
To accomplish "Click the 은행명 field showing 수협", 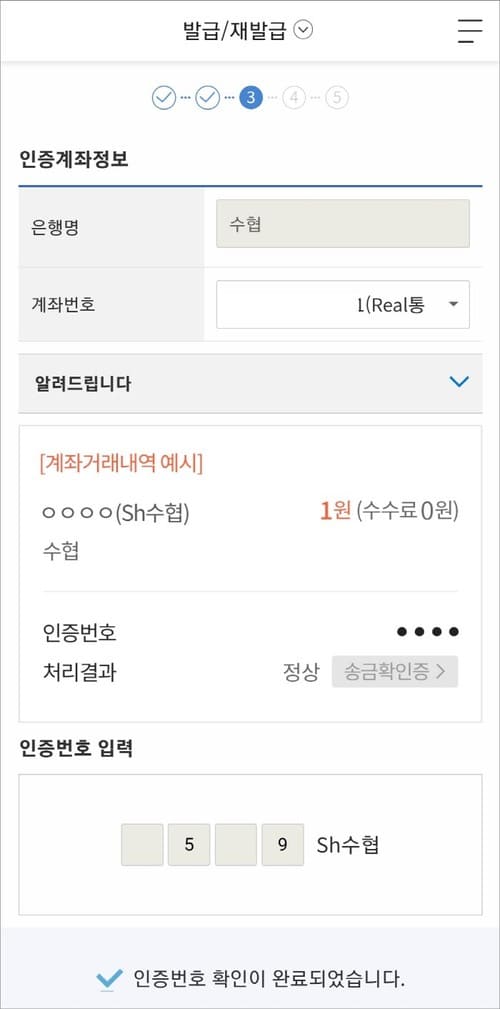I will (343, 223).
